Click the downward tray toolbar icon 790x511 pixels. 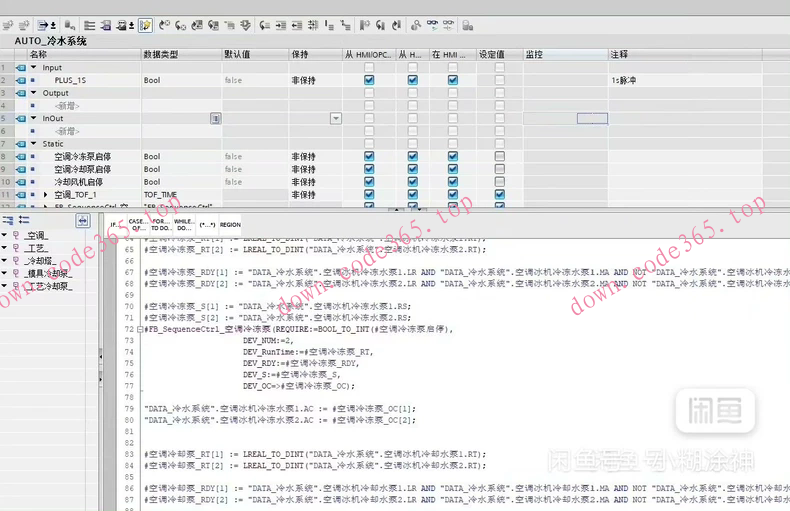point(245,25)
